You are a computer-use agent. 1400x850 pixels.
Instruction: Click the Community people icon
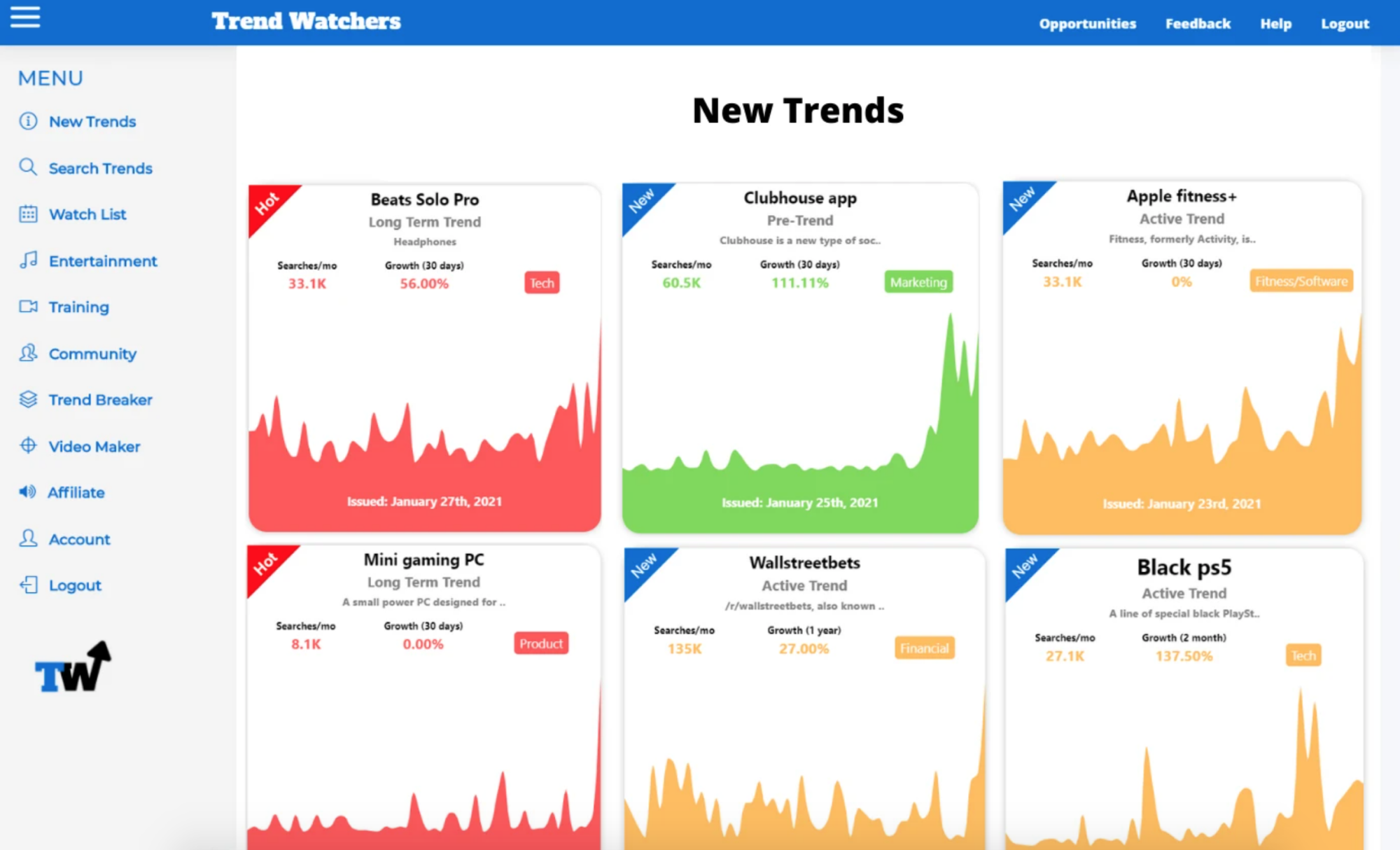28,353
